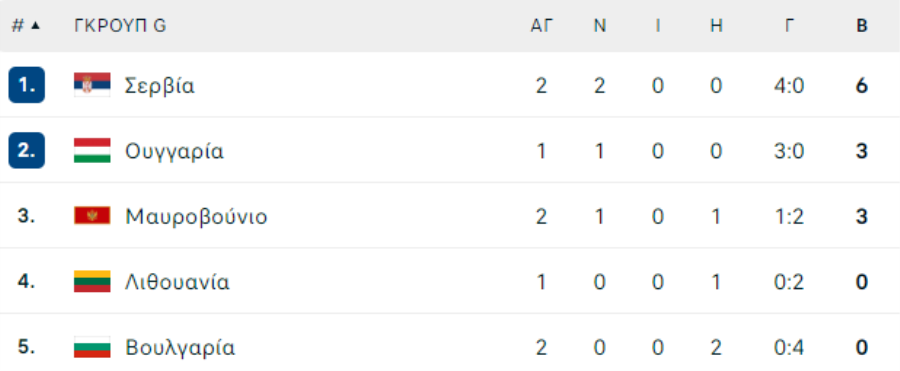Sort by the Γ goals column header

coord(790,26)
